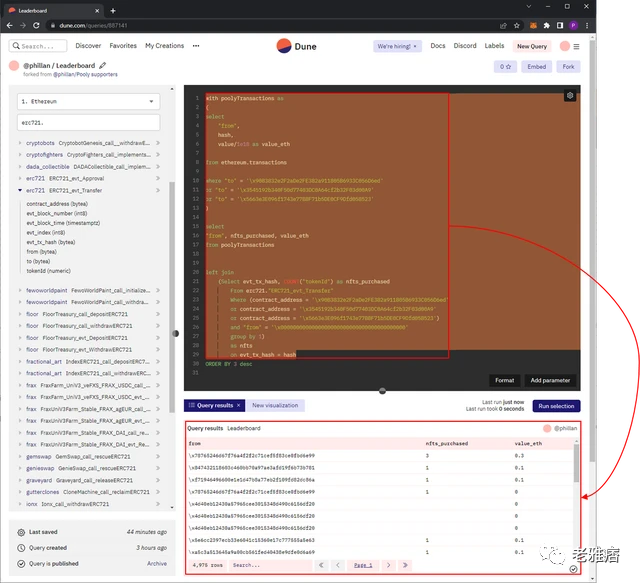
Task: Grab the sidebar divider handle
Action: click(x=176, y=334)
